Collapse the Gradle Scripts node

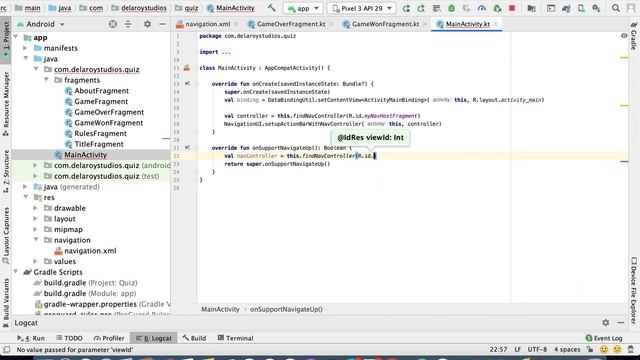click(x=16, y=271)
